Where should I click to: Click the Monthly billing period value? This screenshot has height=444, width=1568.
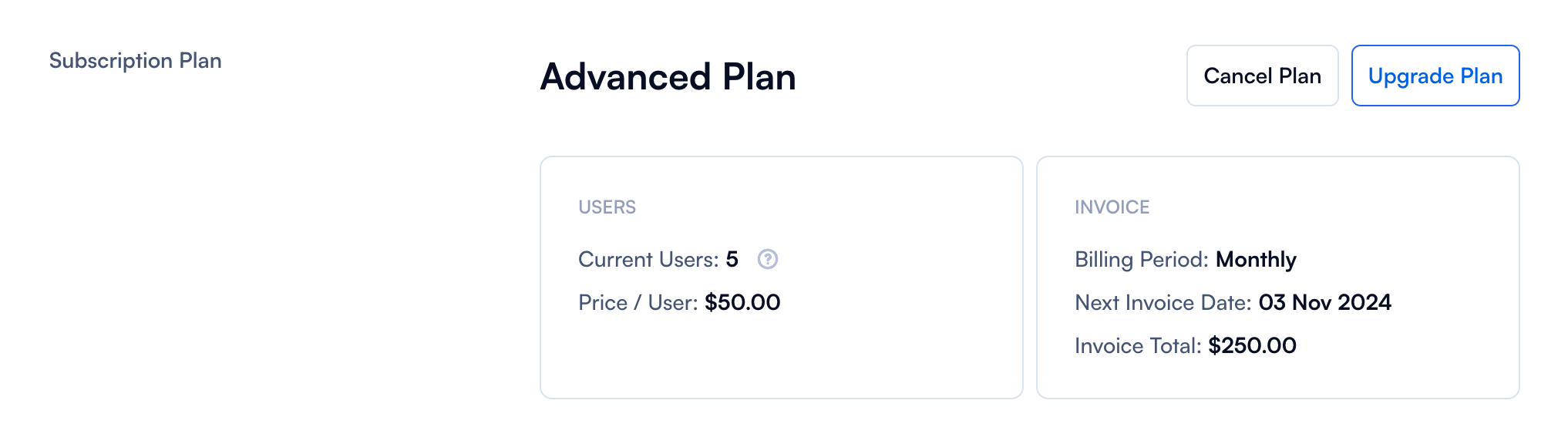click(x=1256, y=260)
